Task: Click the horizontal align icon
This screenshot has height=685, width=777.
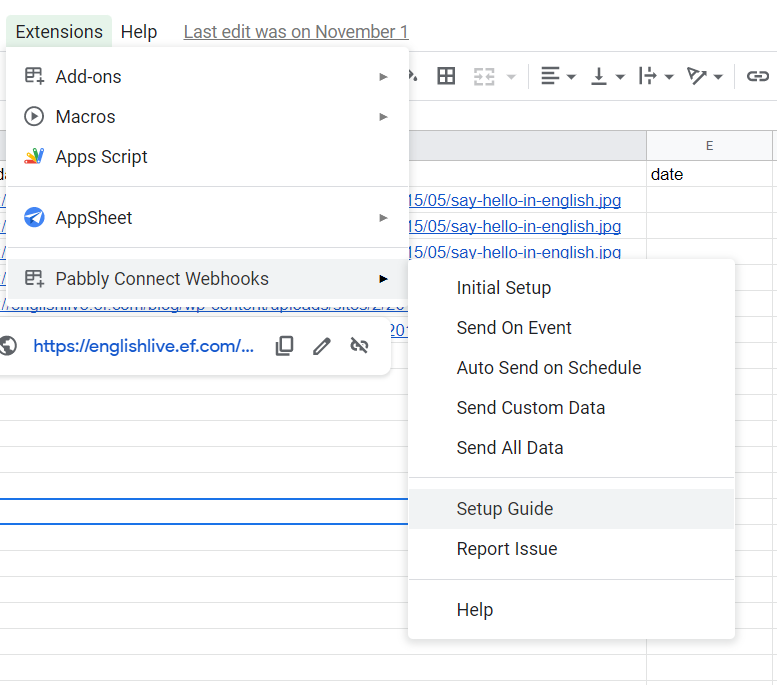Action: pyautogui.click(x=550, y=76)
